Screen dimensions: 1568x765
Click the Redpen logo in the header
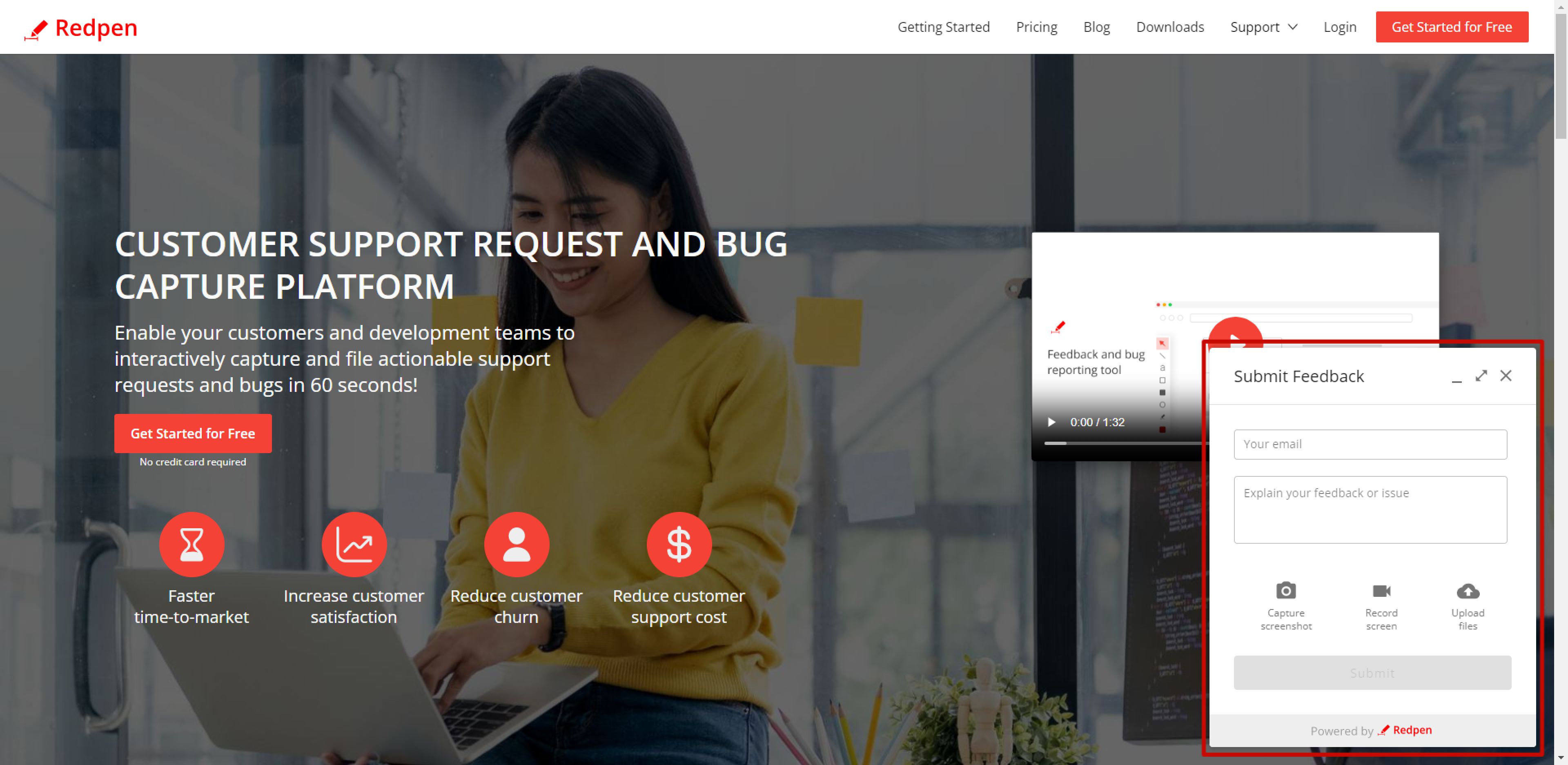pos(81,28)
